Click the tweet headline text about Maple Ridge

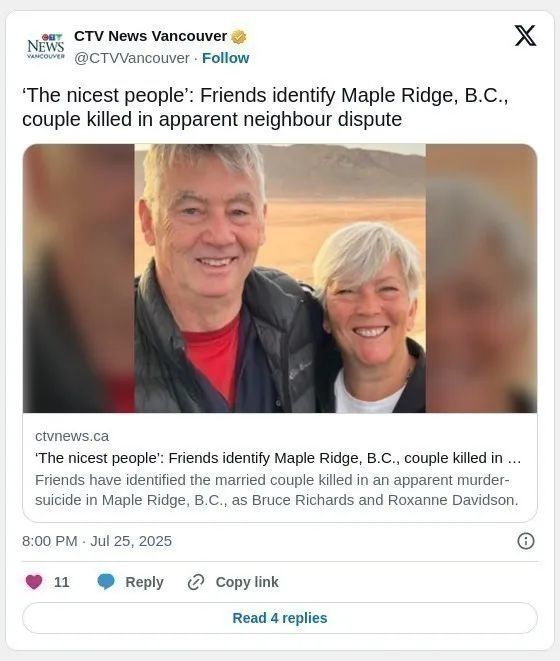tap(266, 107)
